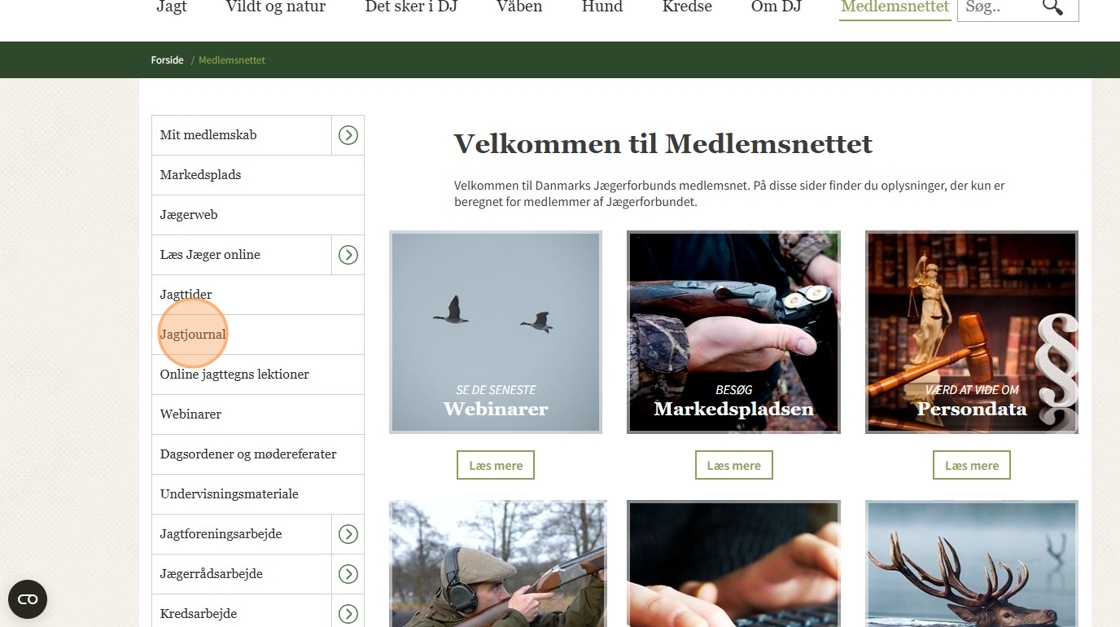Click Læs mere under Webinarer
The height and width of the screenshot is (627, 1120).
(496, 465)
